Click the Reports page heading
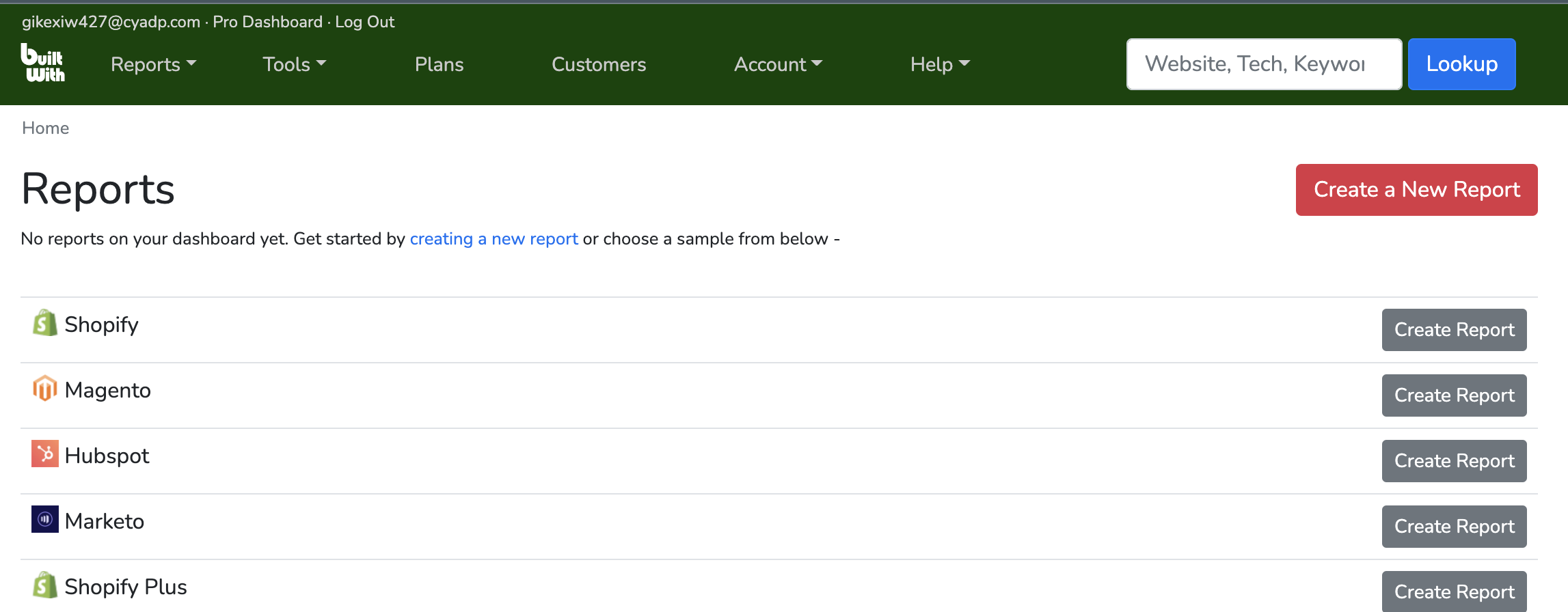Image resolution: width=1568 pixels, height=612 pixels. 98,189
